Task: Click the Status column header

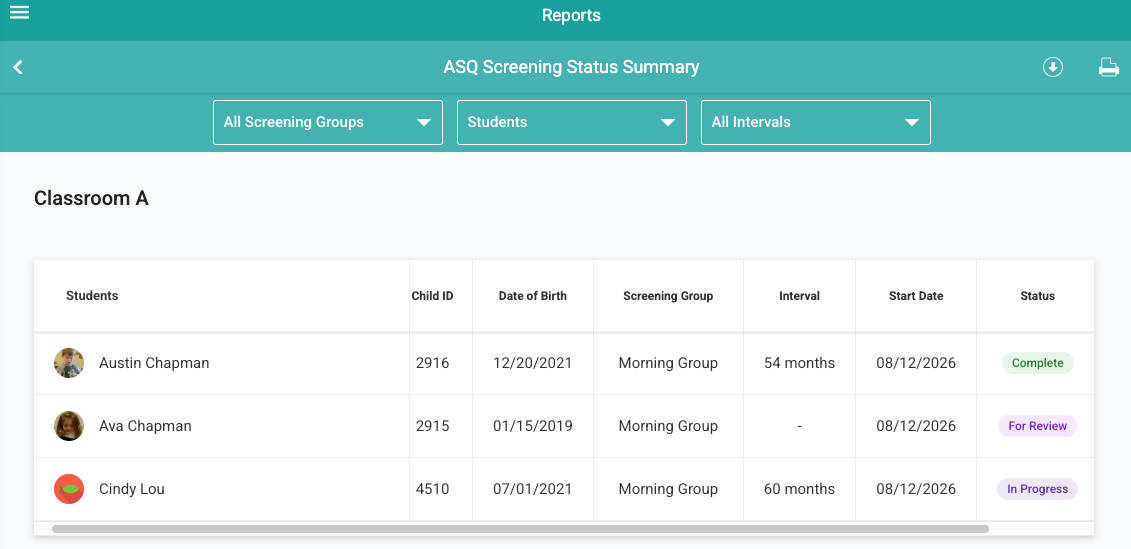Action: [1037, 296]
